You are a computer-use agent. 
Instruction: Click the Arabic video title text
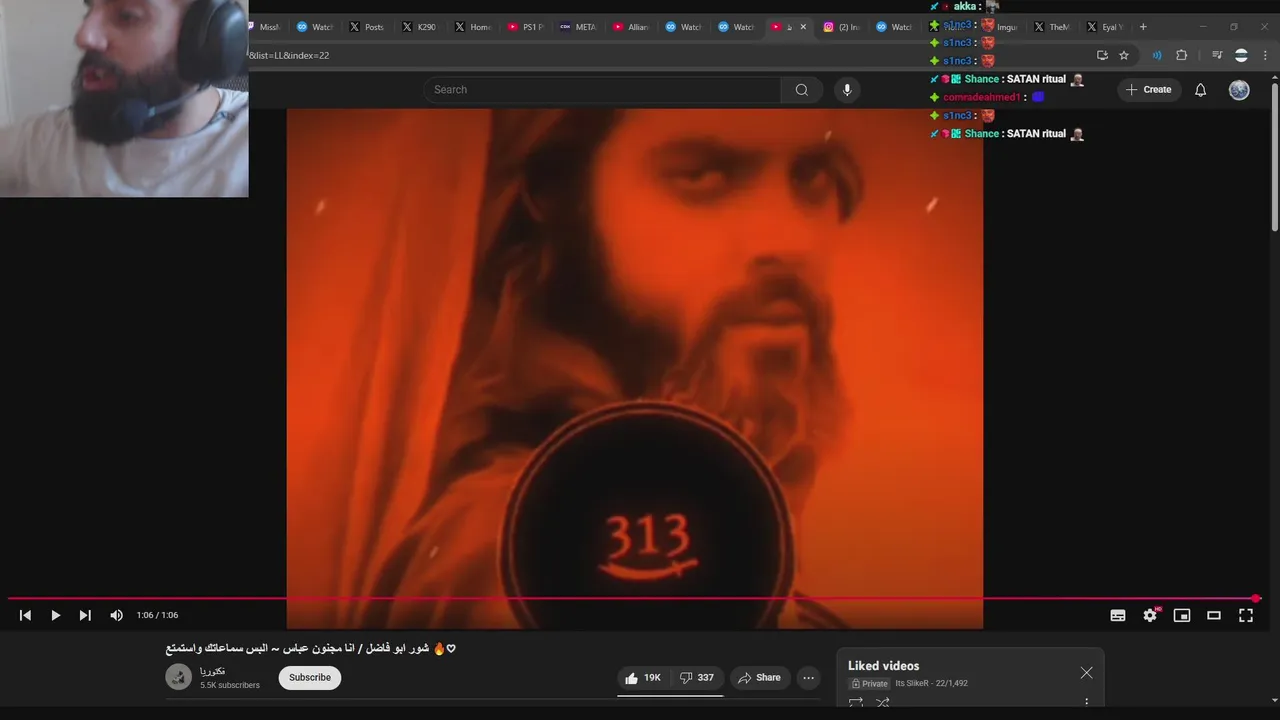(x=311, y=649)
